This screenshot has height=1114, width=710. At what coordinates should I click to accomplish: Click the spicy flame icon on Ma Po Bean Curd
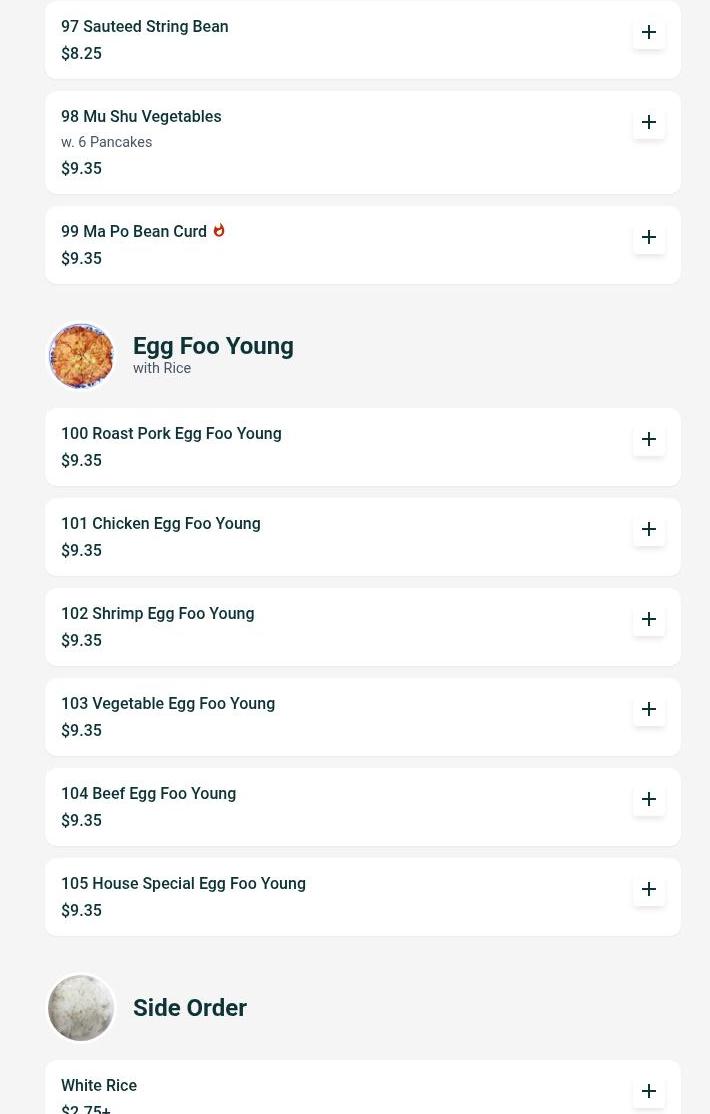pyautogui.click(x=219, y=230)
